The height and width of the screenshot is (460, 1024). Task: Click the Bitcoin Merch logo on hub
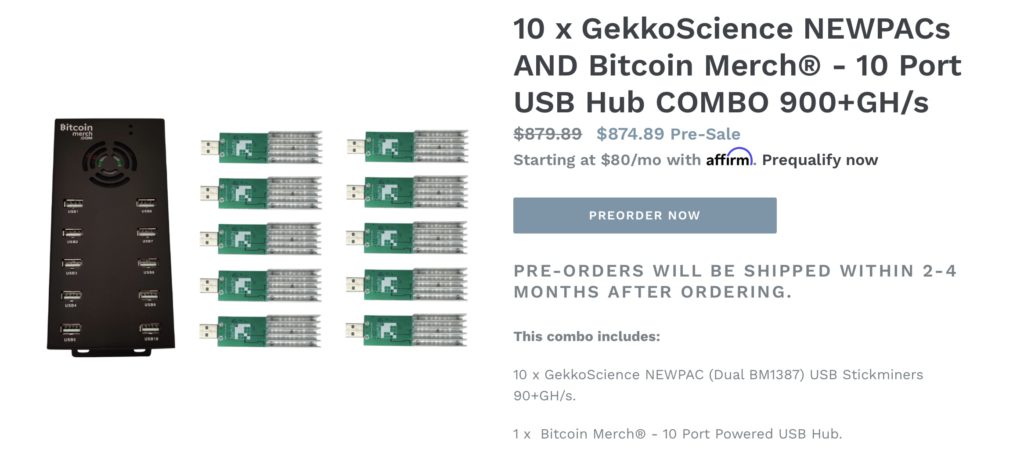point(76,131)
